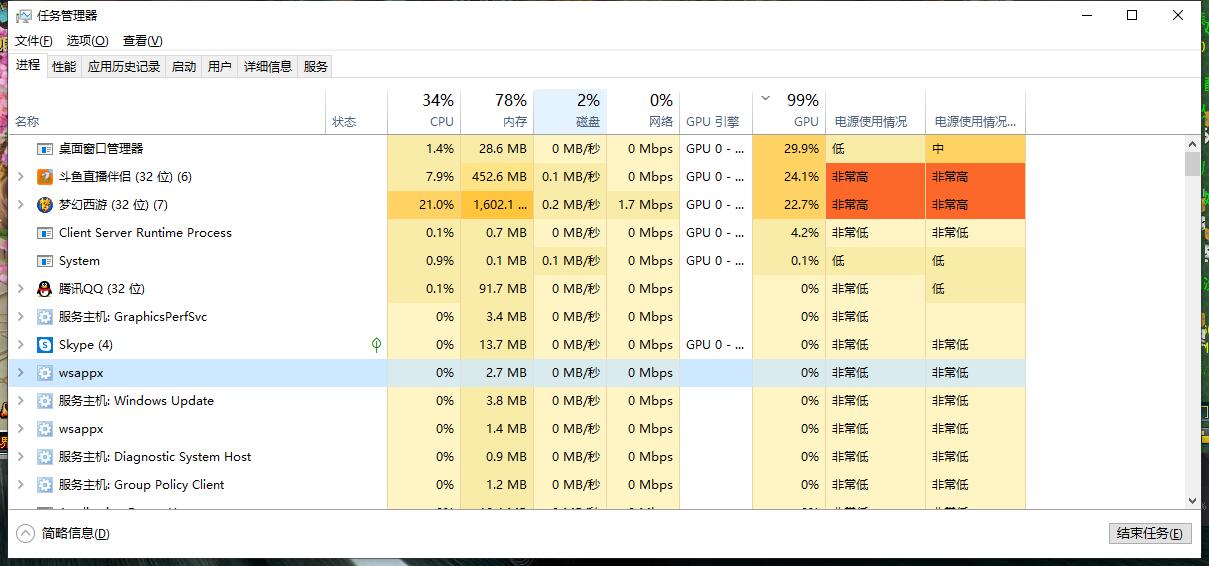Sort by the CPU column header
The image size is (1209, 566).
[424, 112]
